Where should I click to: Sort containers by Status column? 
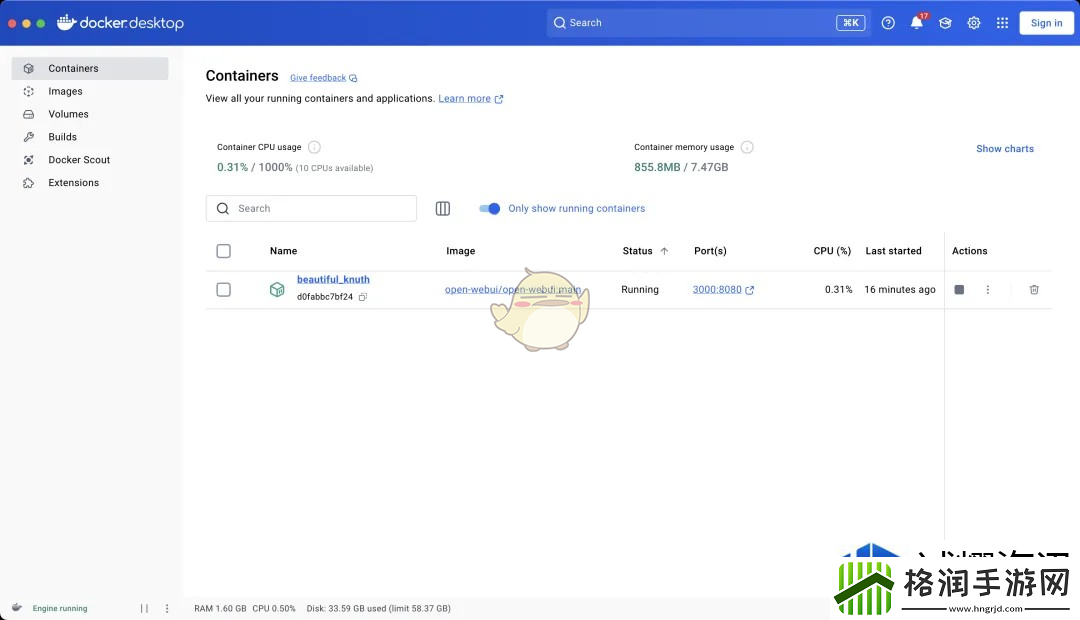[638, 251]
